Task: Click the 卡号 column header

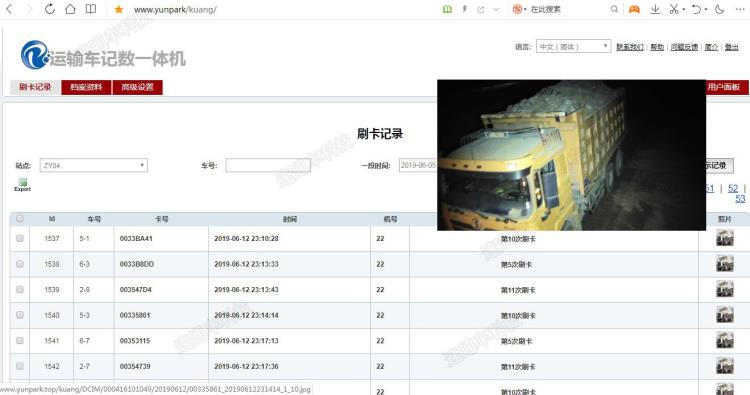Action: [161, 219]
